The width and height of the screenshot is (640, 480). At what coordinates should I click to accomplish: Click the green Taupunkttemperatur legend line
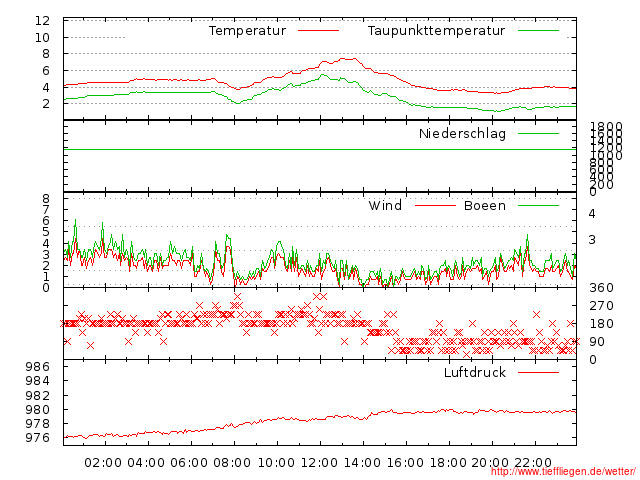(538, 31)
